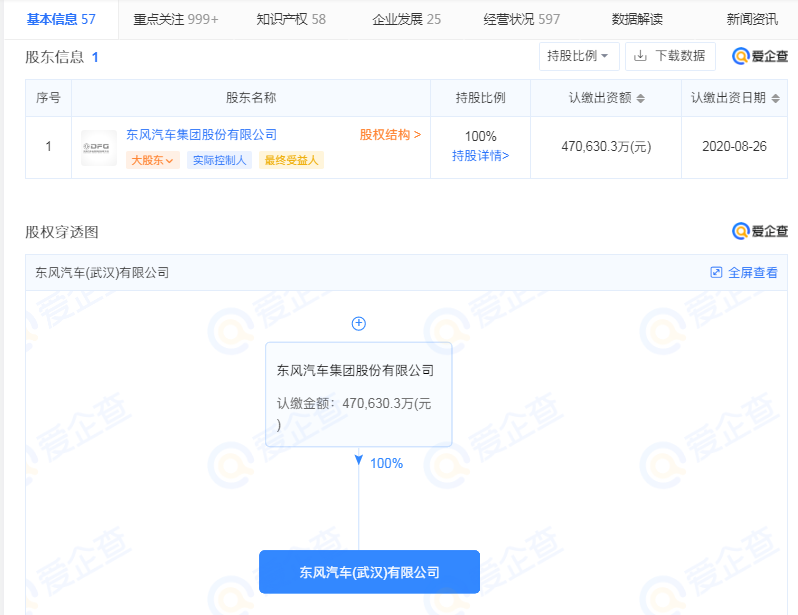Image resolution: width=798 pixels, height=615 pixels.
Task: Click the 实际控制人 tag
Action: [219, 160]
